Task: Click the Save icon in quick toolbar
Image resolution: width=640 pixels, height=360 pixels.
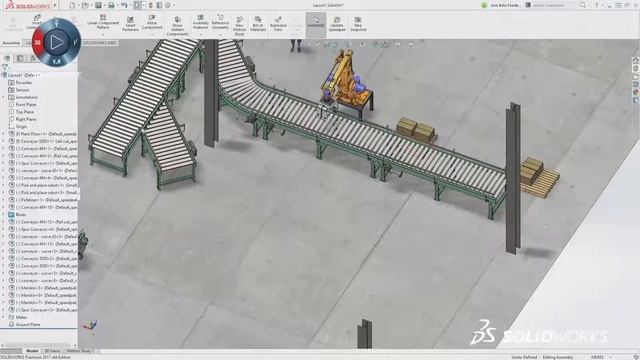Action: (x=98, y=5)
